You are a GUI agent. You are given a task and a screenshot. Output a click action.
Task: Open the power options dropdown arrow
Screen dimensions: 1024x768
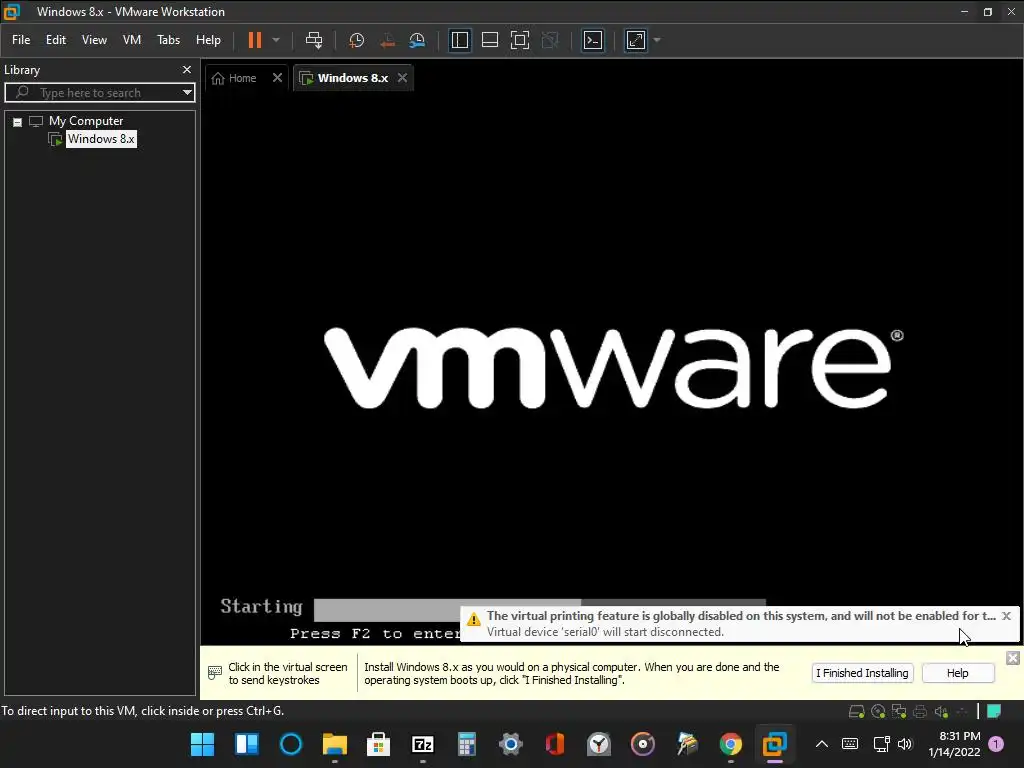click(x=276, y=40)
